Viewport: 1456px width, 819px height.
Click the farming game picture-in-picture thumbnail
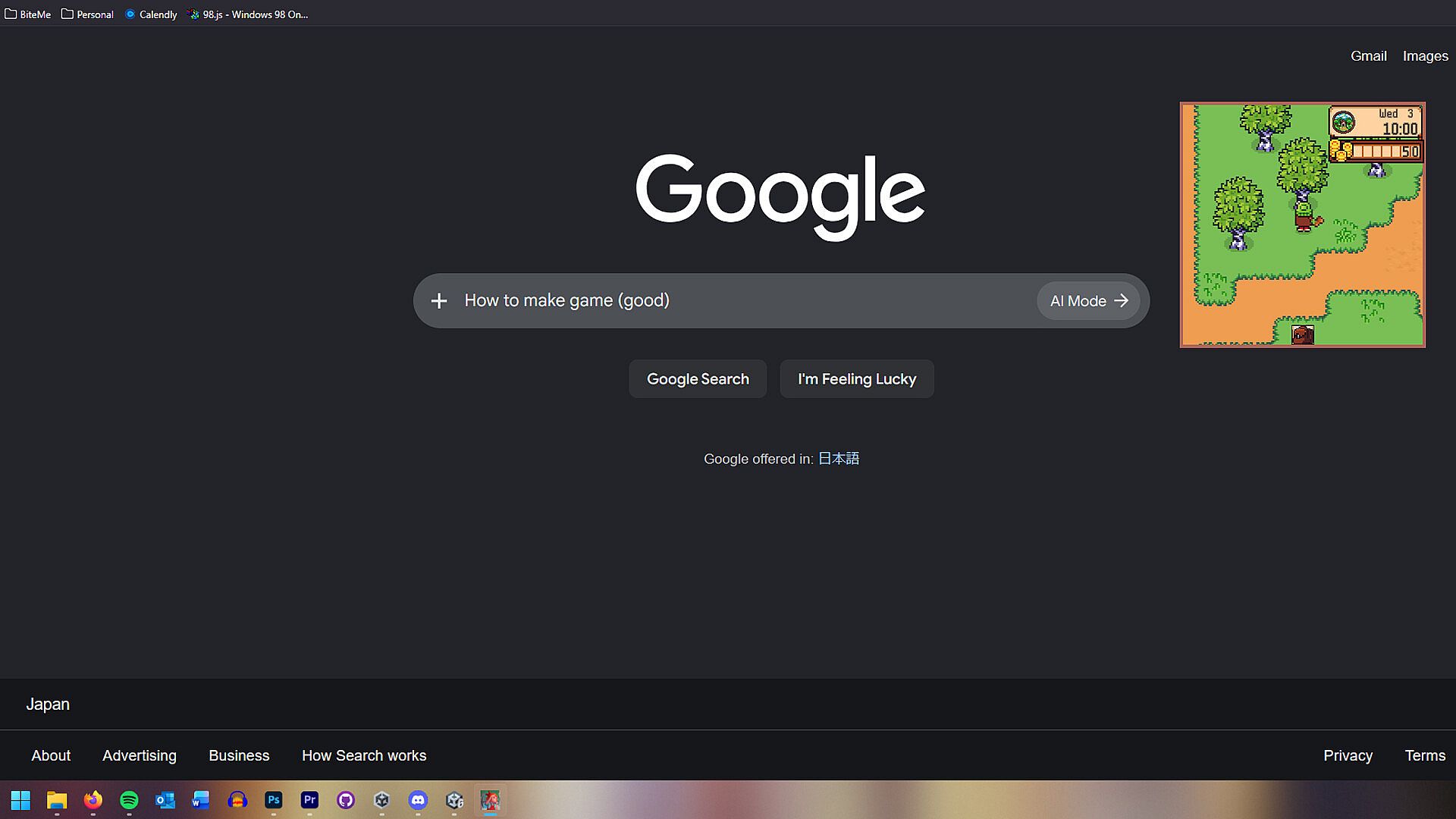[1303, 224]
